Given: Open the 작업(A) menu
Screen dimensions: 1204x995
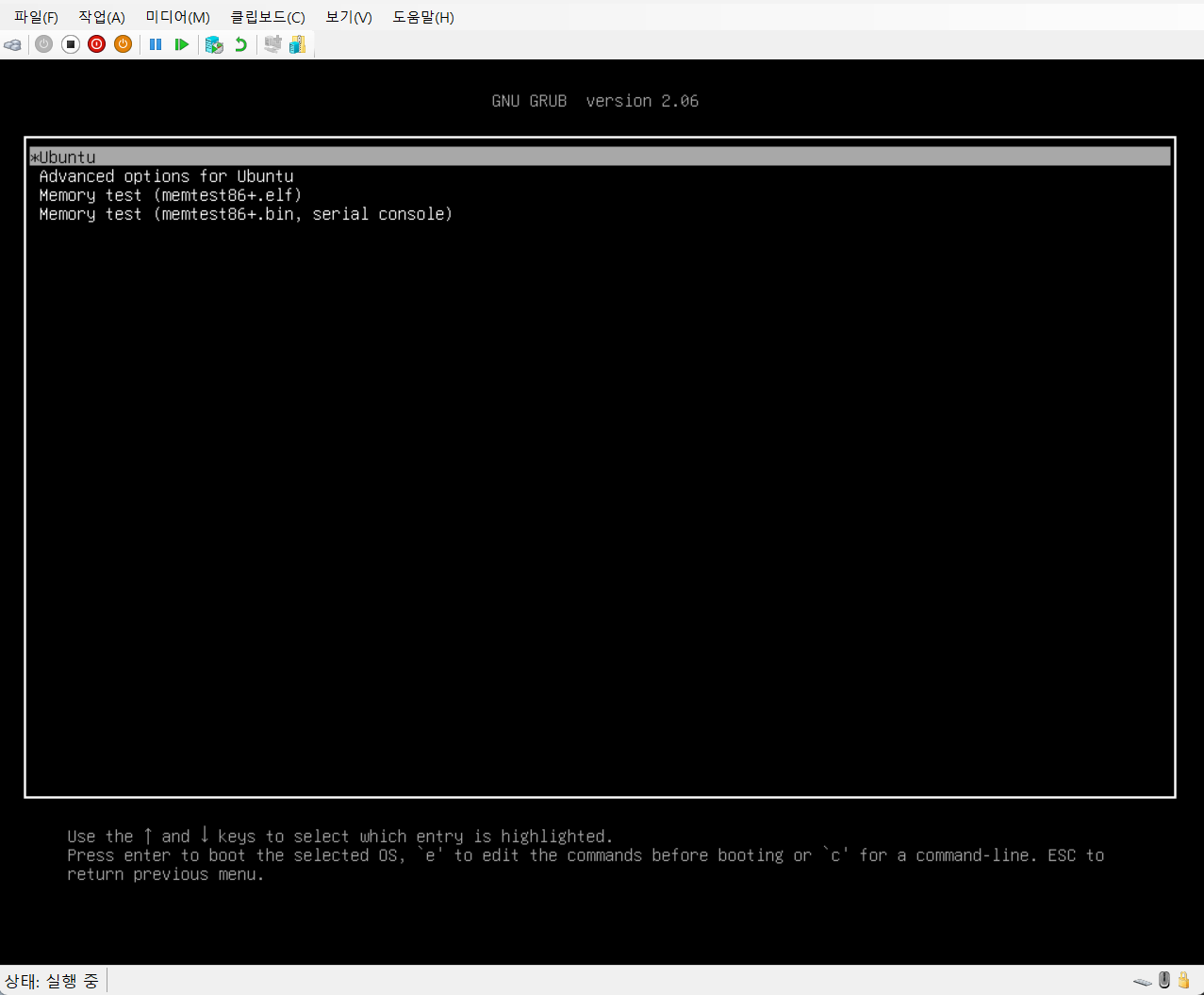Looking at the screenshot, I should click(102, 17).
